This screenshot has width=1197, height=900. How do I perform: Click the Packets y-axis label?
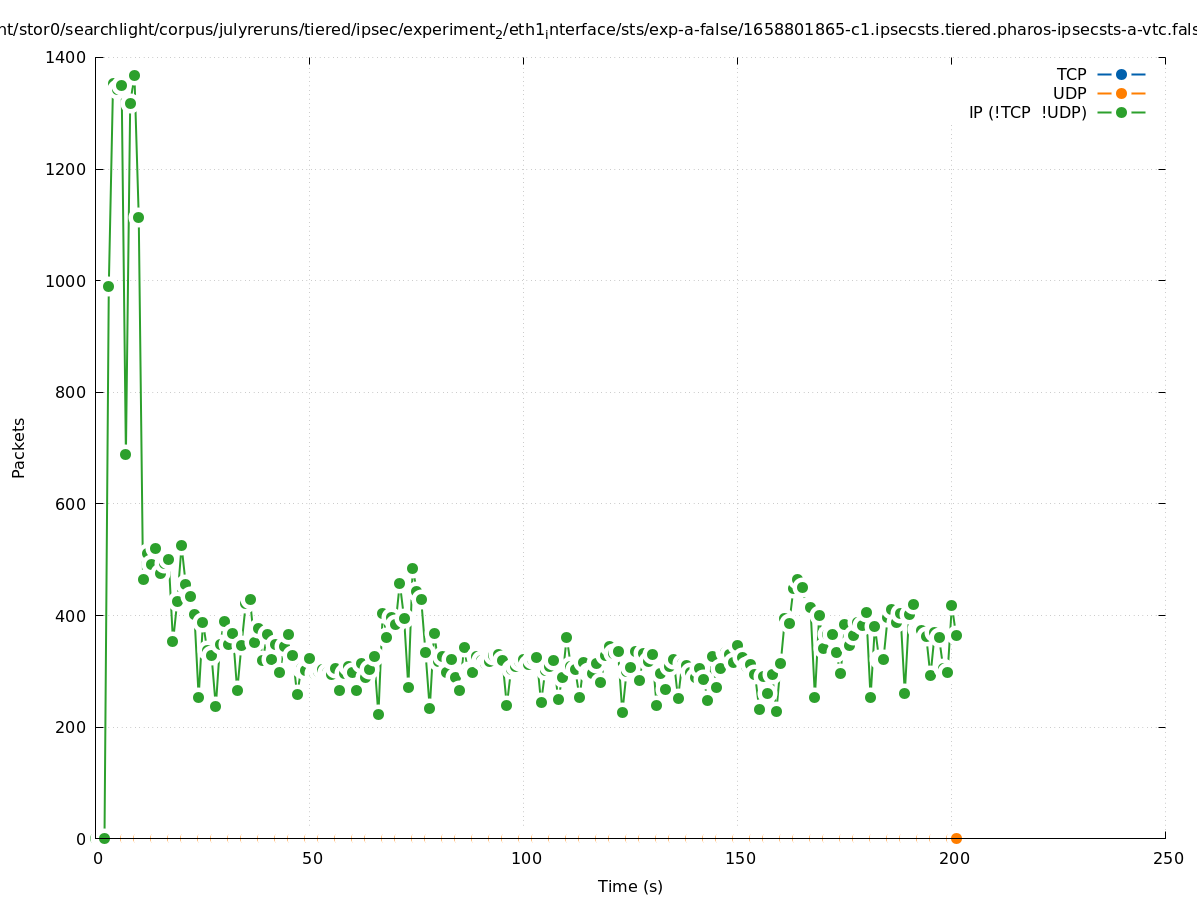[x=19, y=448]
